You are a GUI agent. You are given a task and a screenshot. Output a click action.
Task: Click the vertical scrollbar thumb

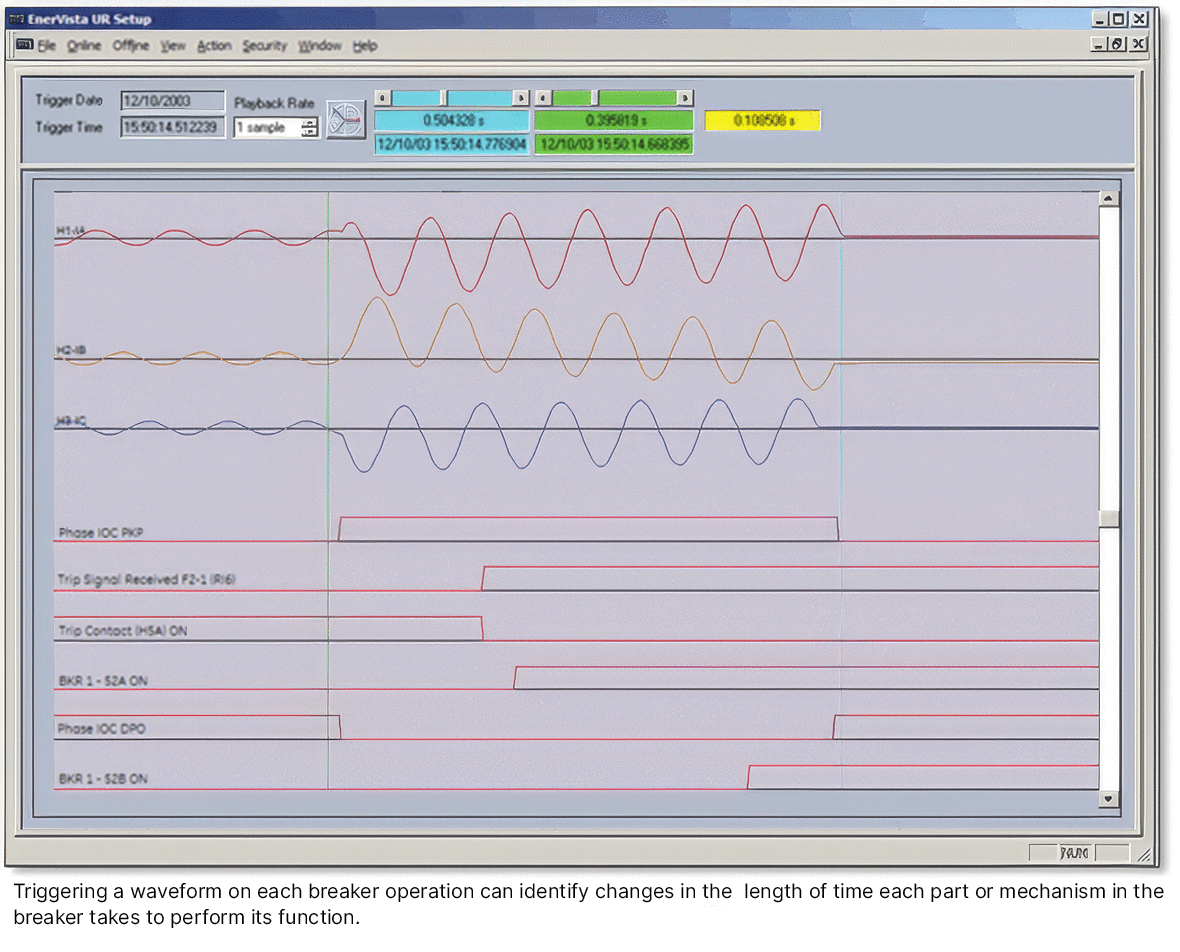(1108, 519)
